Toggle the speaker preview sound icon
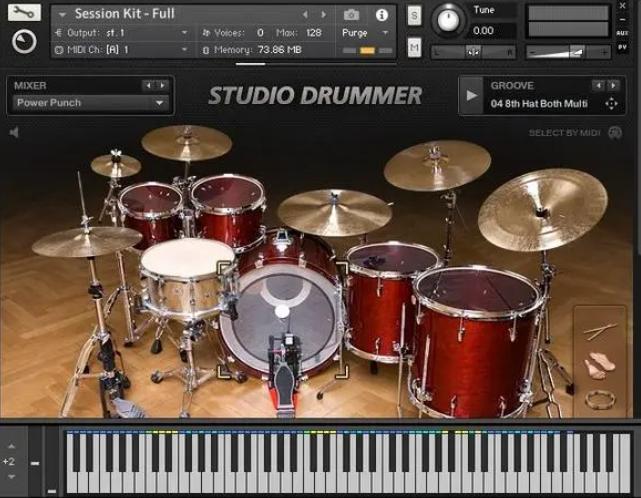 click(14, 132)
